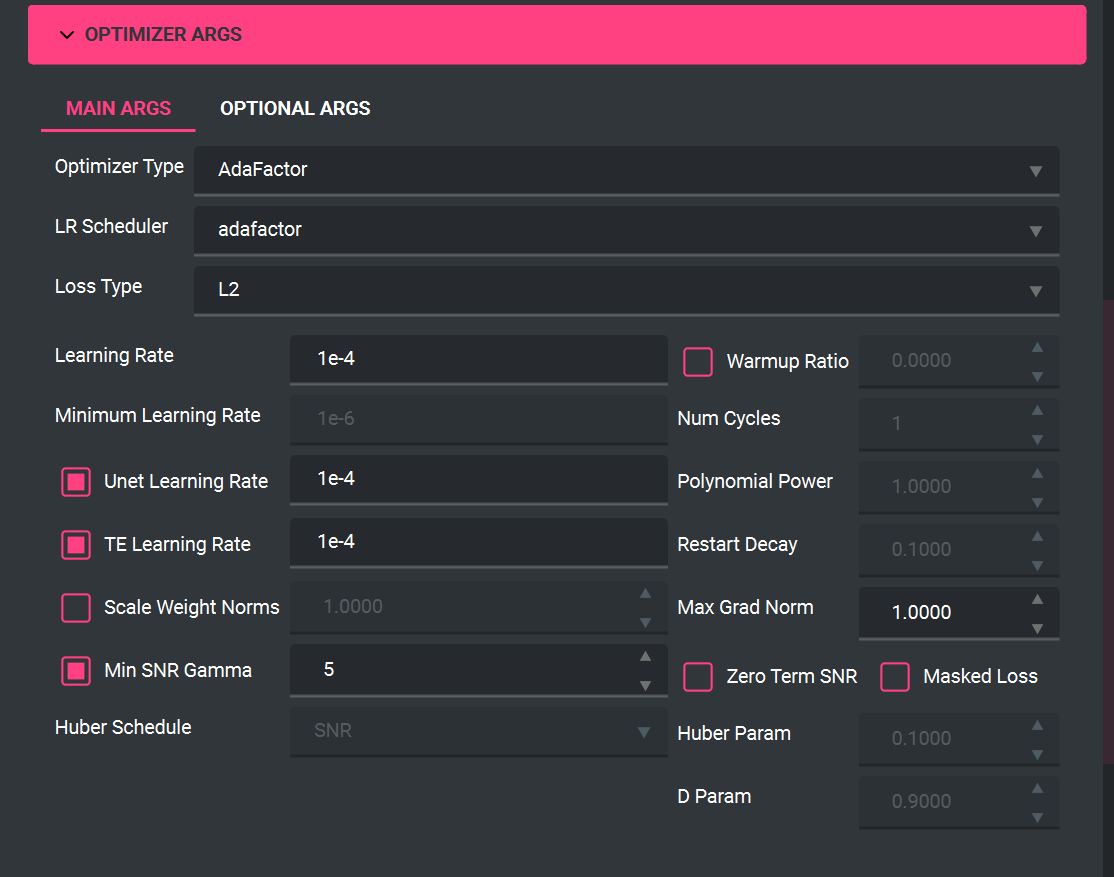Click the Learning Rate input field
This screenshot has width=1114, height=877.
478,358
